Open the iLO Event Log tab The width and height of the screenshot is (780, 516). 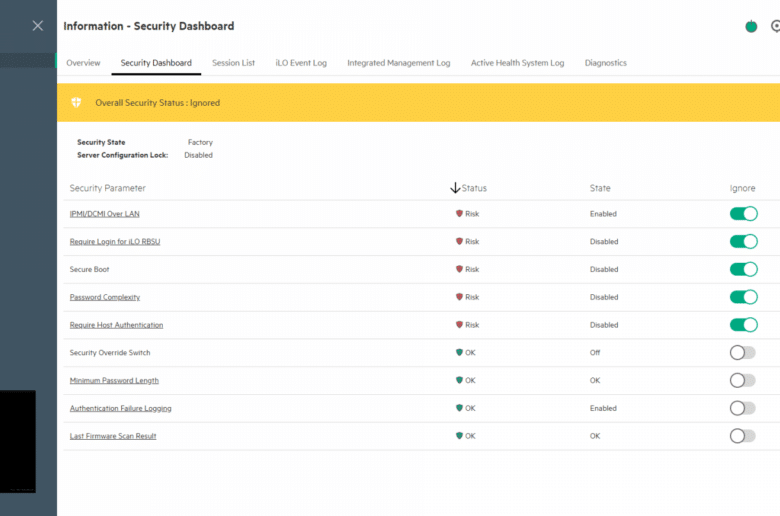301,63
